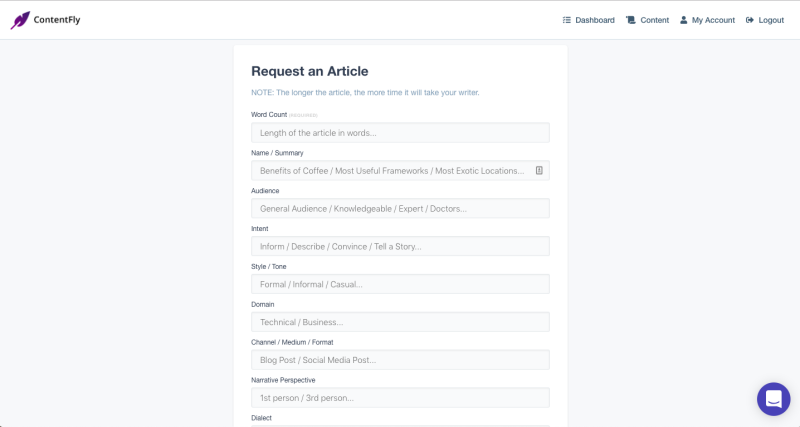The height and width of the screenshot is (427, 800).
Task: Click into the Domain input field
Action: coord(400,322)
